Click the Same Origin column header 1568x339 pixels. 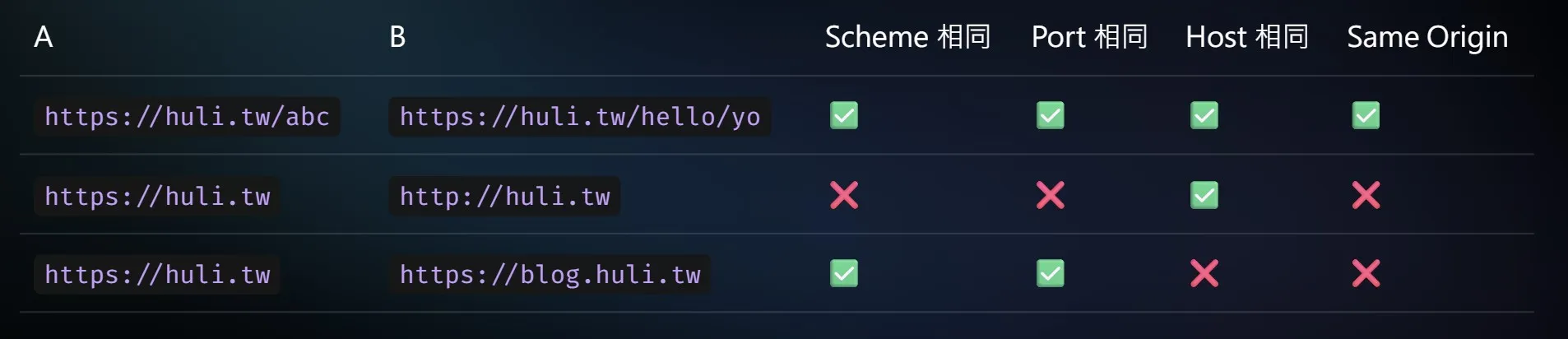coord(1427,37)
